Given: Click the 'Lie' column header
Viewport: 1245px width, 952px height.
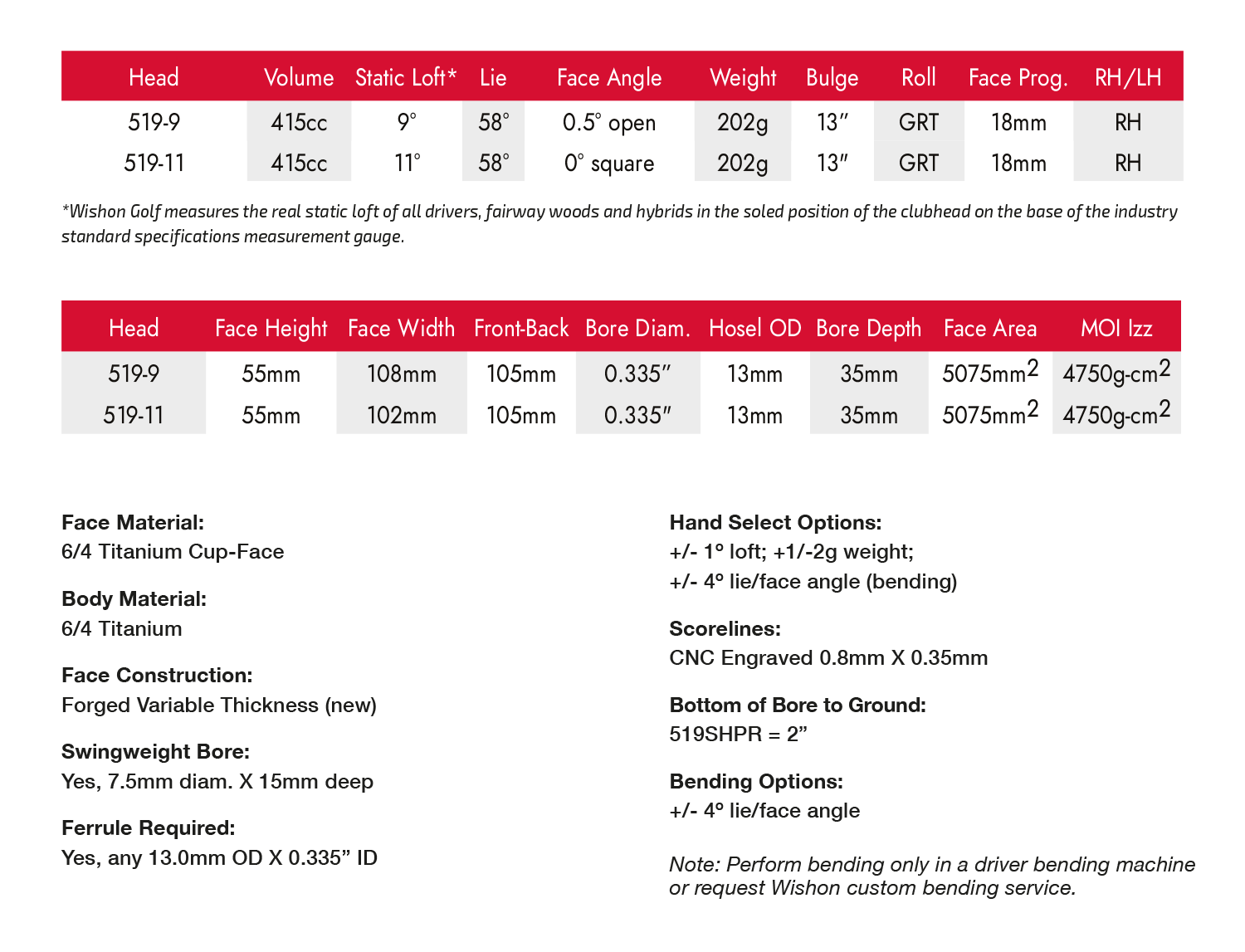Looking at the screenshot, I should pos(493,77).
